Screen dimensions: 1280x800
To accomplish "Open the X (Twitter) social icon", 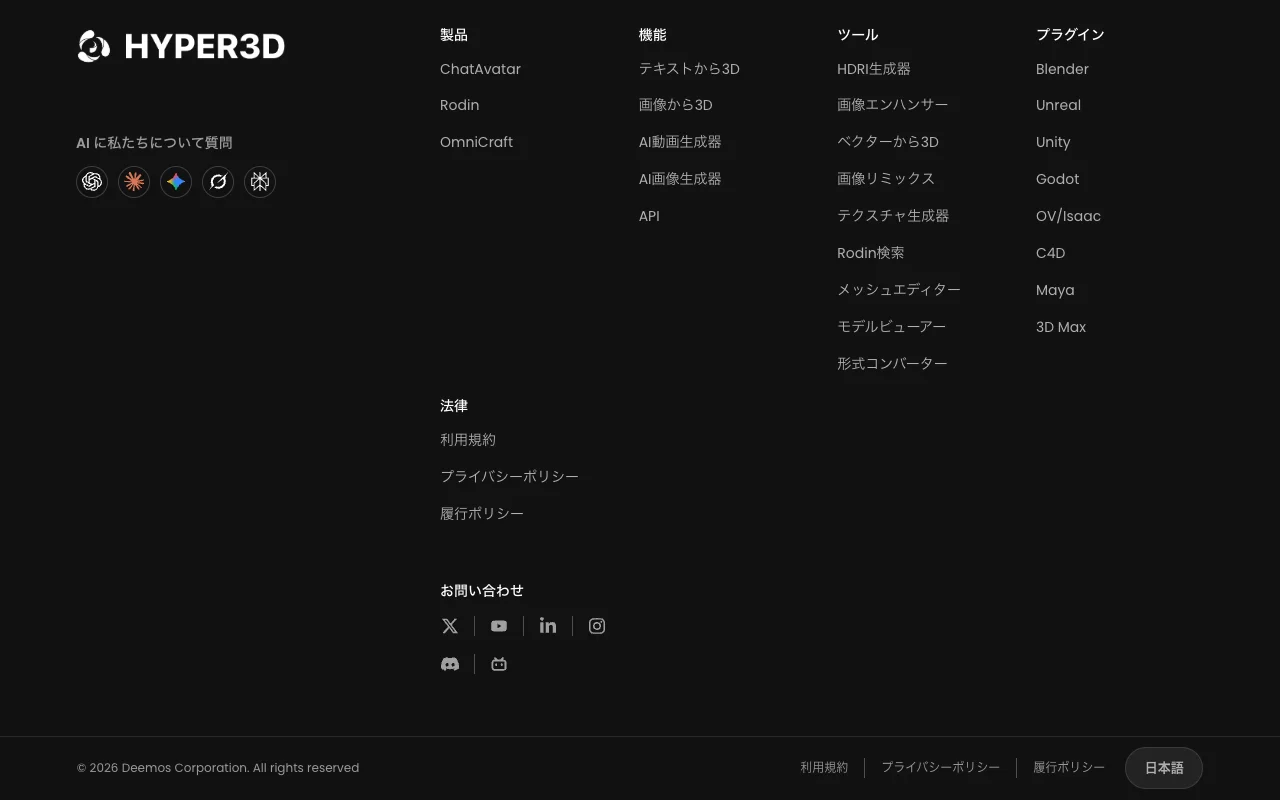I will [x=450, y=626].
